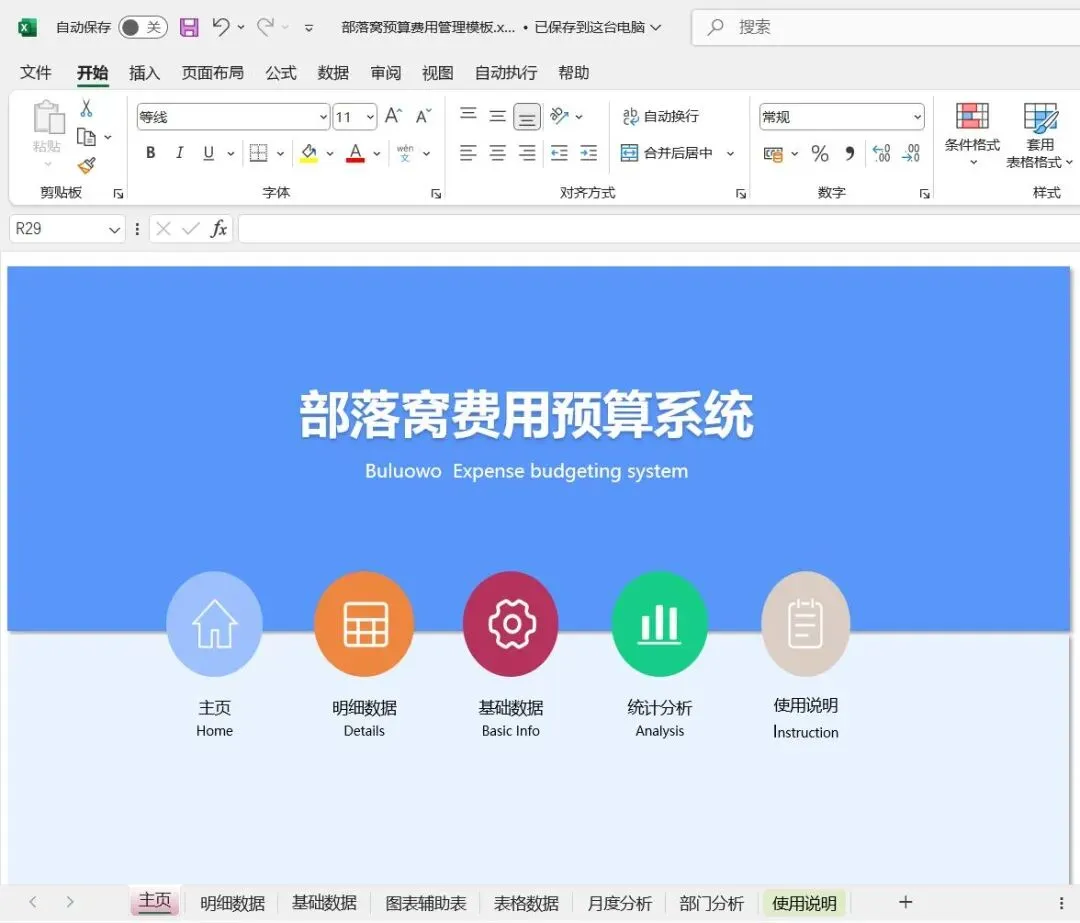Screen dimensions: 1080x923
Task: Click 合并后居中 merge button
Action: click(667, 153)
